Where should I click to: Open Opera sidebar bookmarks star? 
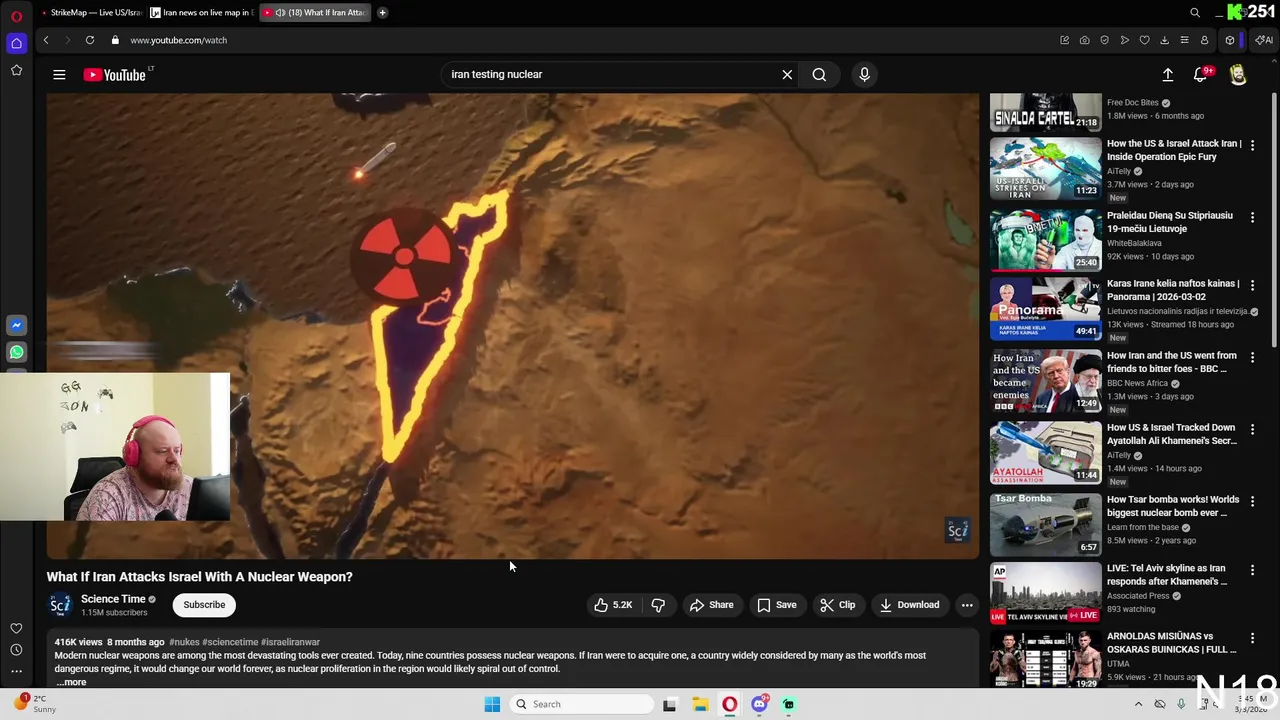pos(16,70)
